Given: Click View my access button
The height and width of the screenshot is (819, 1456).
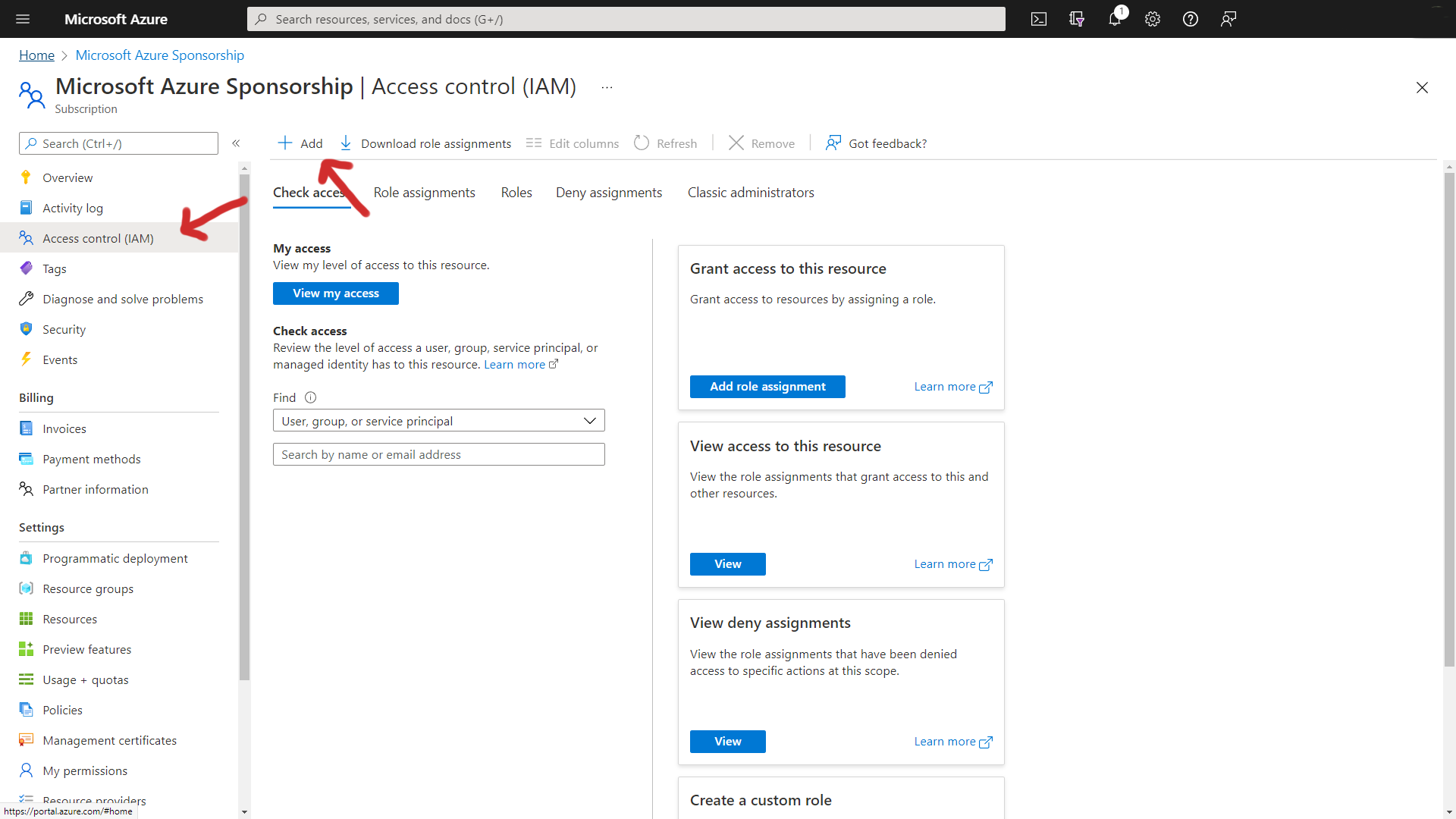Looking at the screenshot, I should [x=336, y=293].
